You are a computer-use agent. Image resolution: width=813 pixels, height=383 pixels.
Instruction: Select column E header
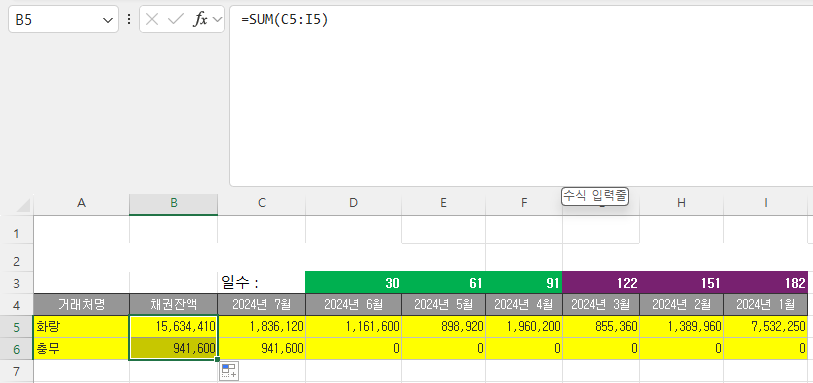[443, 204]
